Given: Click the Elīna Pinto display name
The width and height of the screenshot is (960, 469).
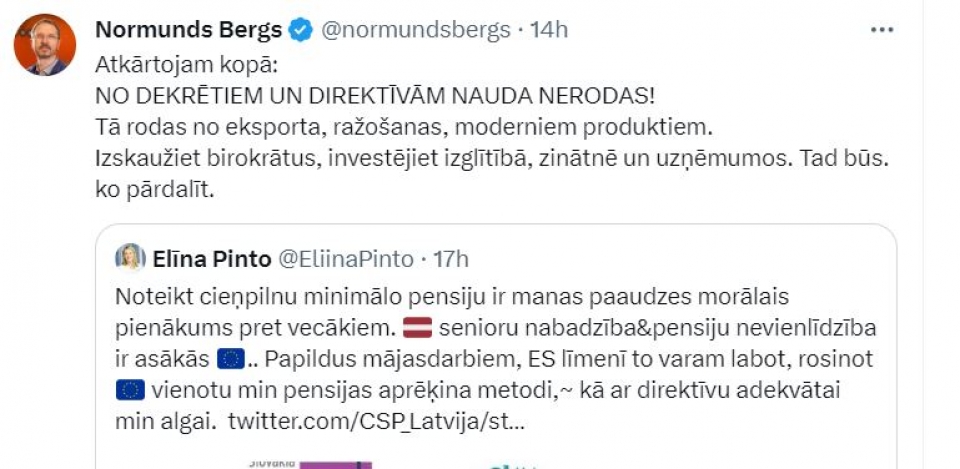Looking at the screenshot, I should (212, 259).
